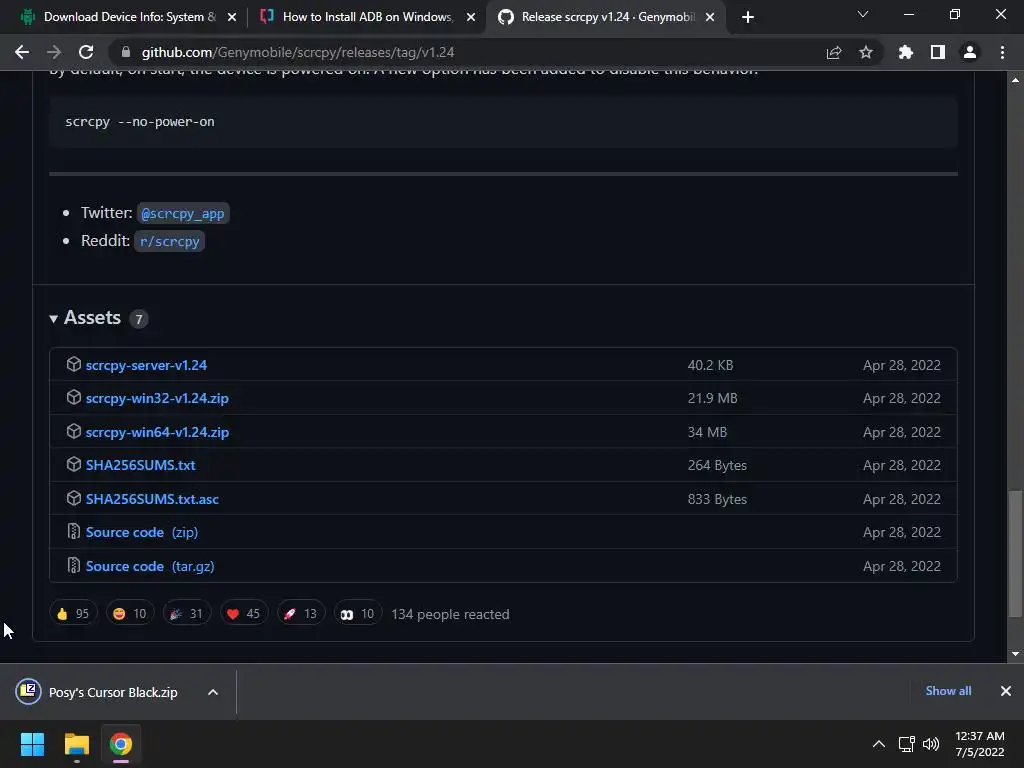1024x768 pixels.
Task: Click package icon beside SHA256SUMS.txt.asc
Action: pos(74,498)
